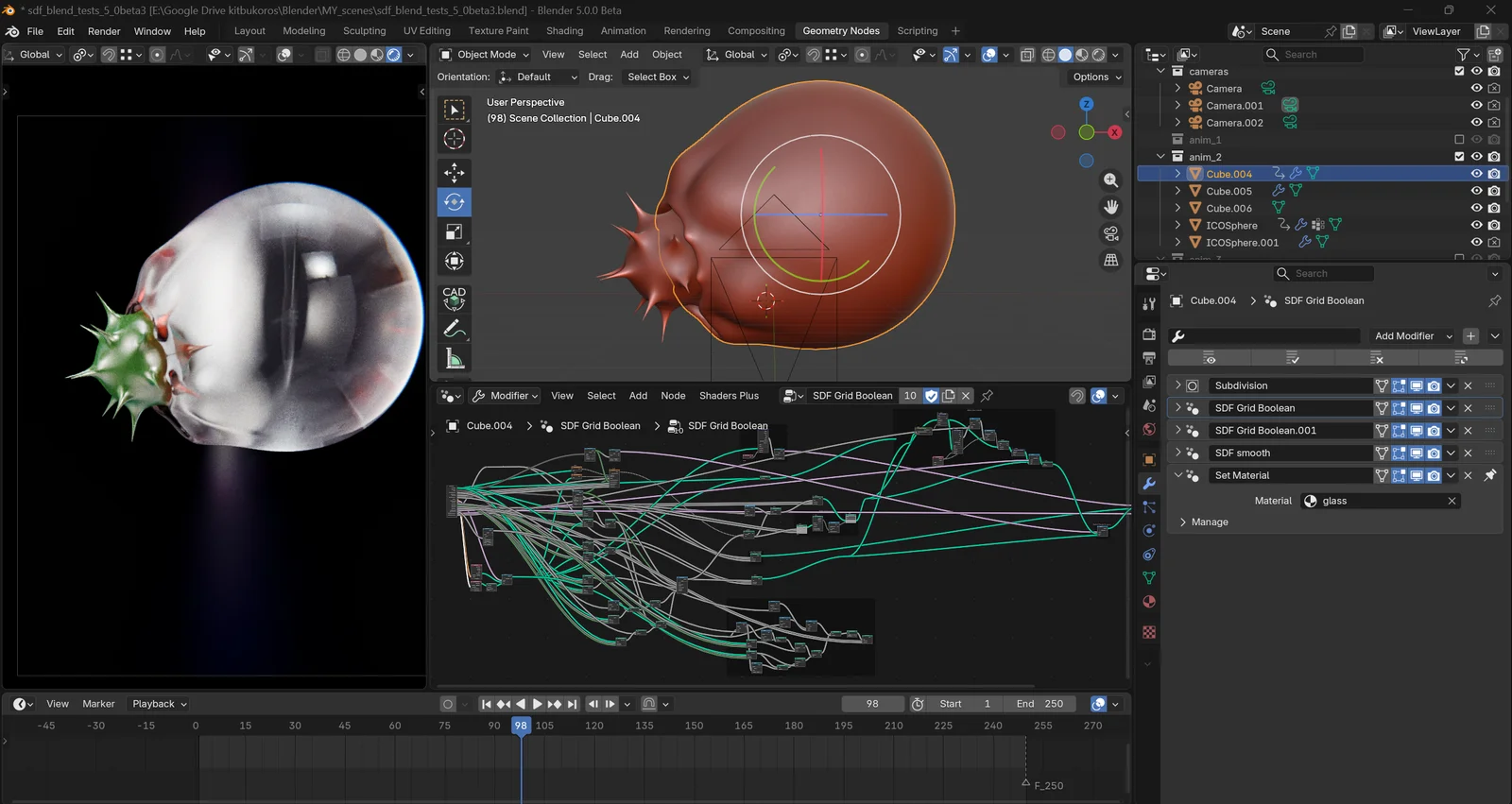
Task: Click the End frame 250 field
Action: 1039,704
